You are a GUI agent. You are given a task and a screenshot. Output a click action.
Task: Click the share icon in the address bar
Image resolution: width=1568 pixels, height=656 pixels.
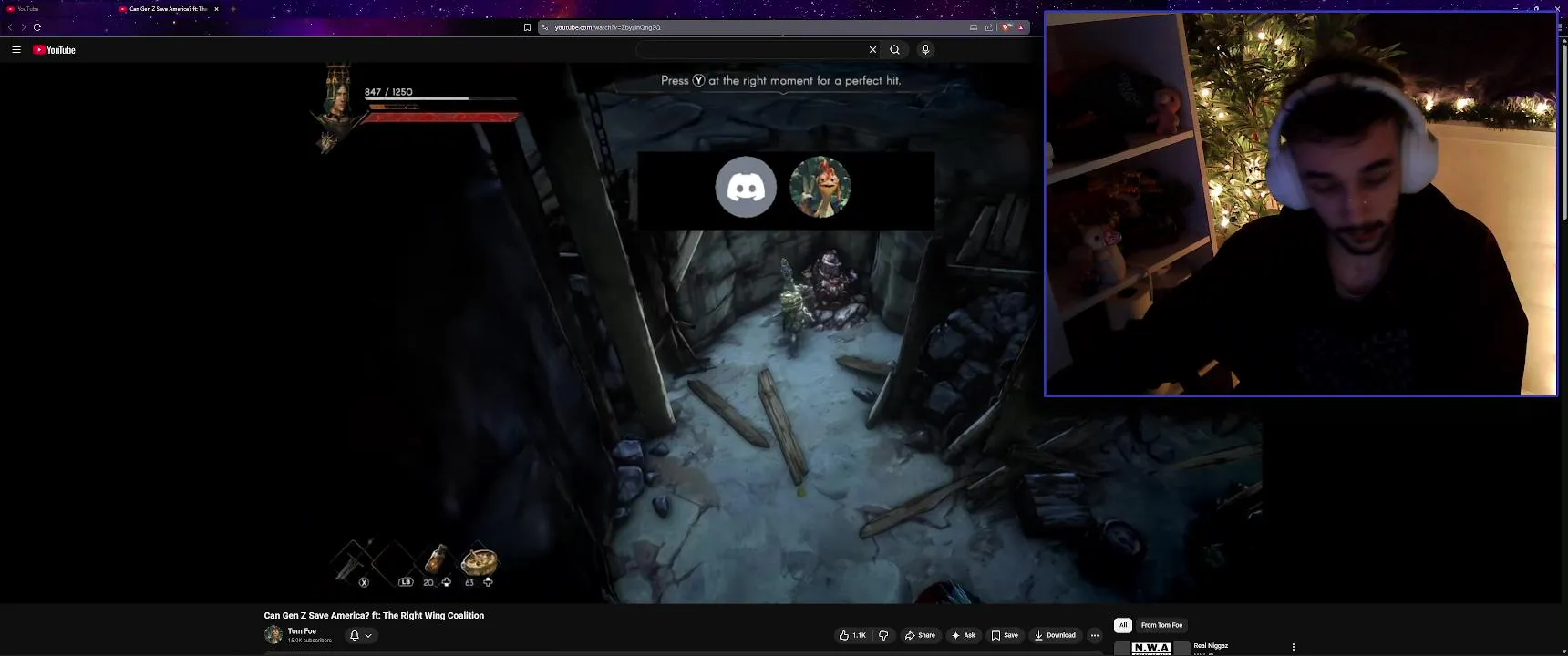pyautogui.click(x=989, y=27)
